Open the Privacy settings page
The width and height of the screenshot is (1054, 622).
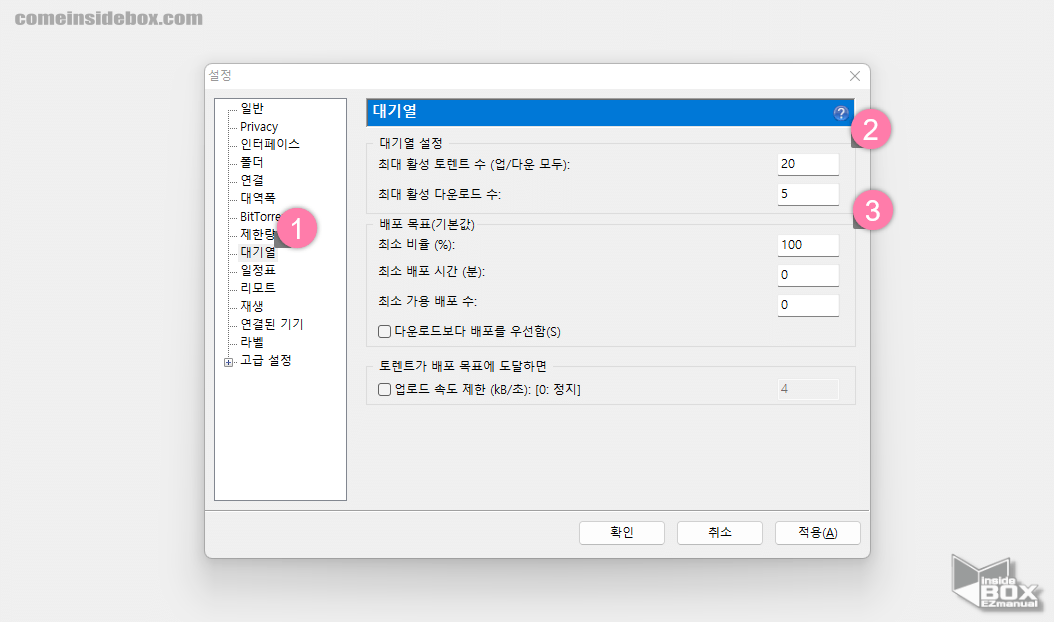pos(259,126)
